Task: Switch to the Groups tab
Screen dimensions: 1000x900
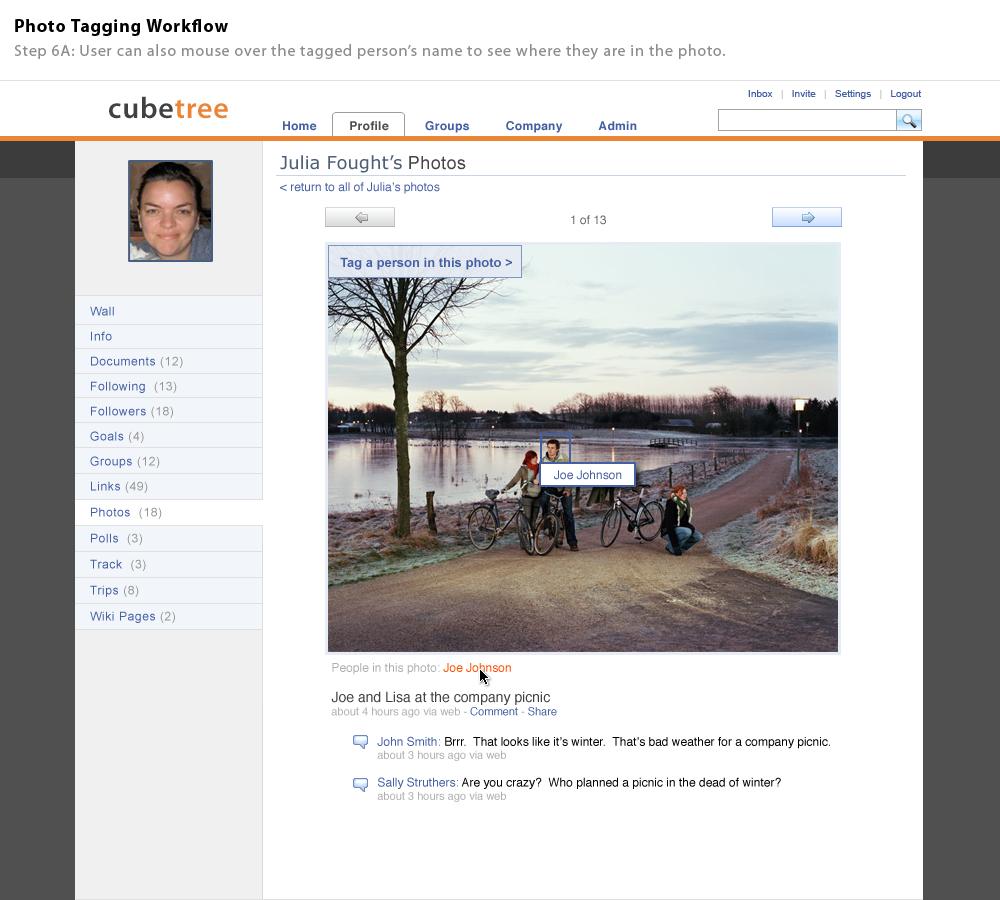Action: tap(447, 126)
